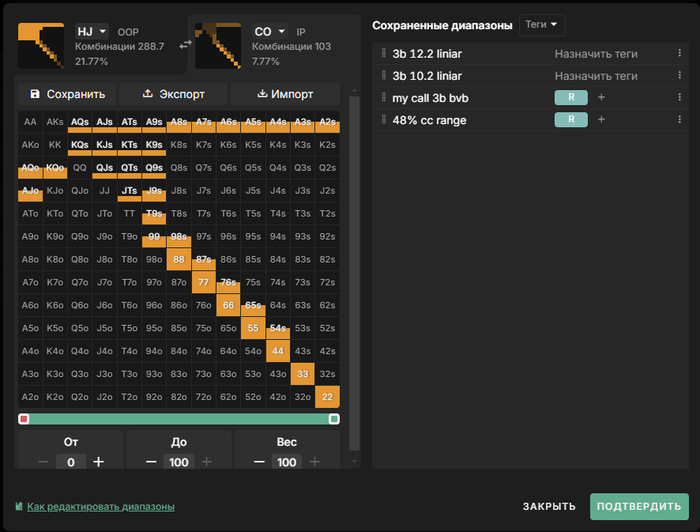
Task: Click the 'До' value field showing 100
Action: coord(179,462)
